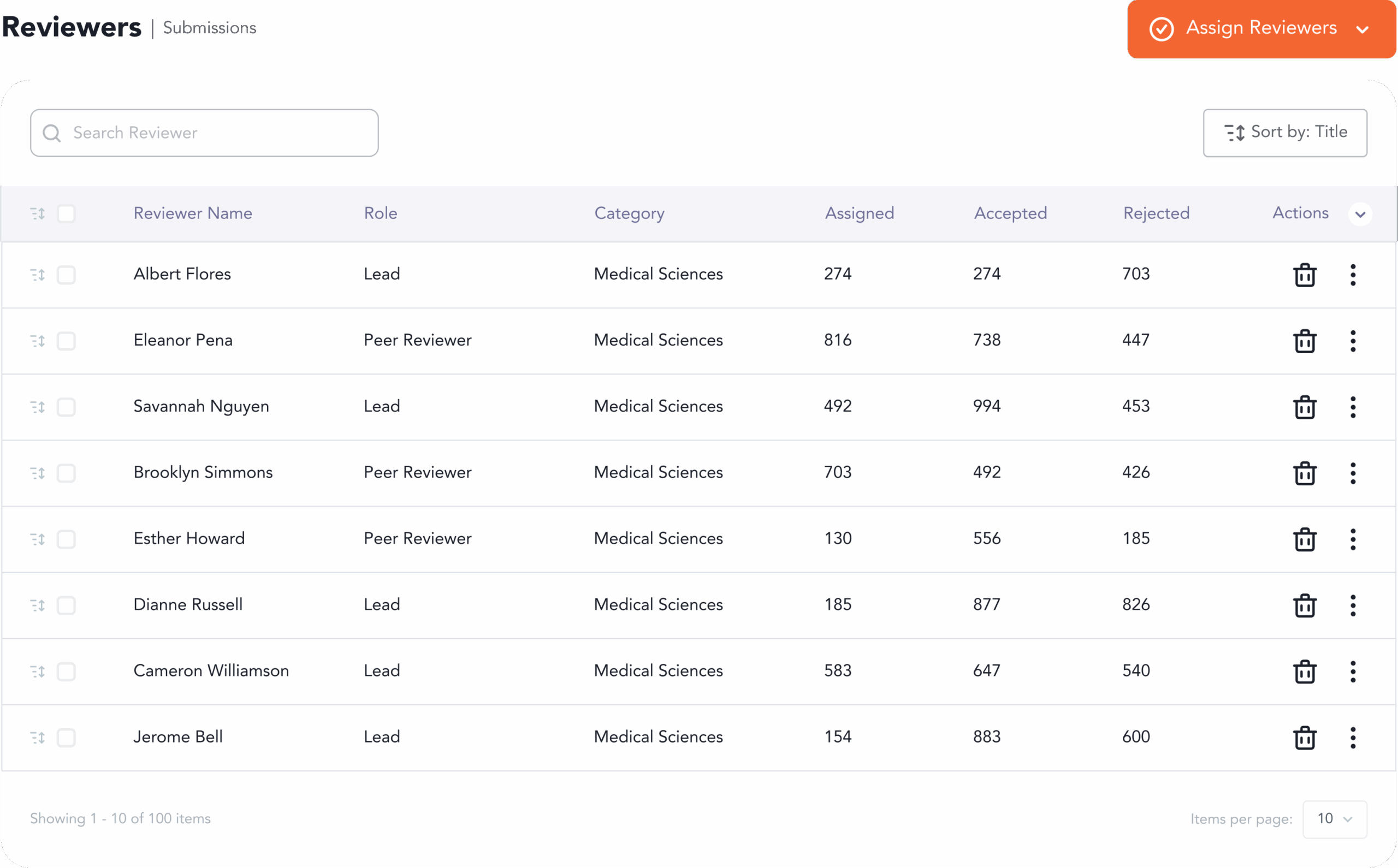Click the search magnifier icon

coord(52,133)
